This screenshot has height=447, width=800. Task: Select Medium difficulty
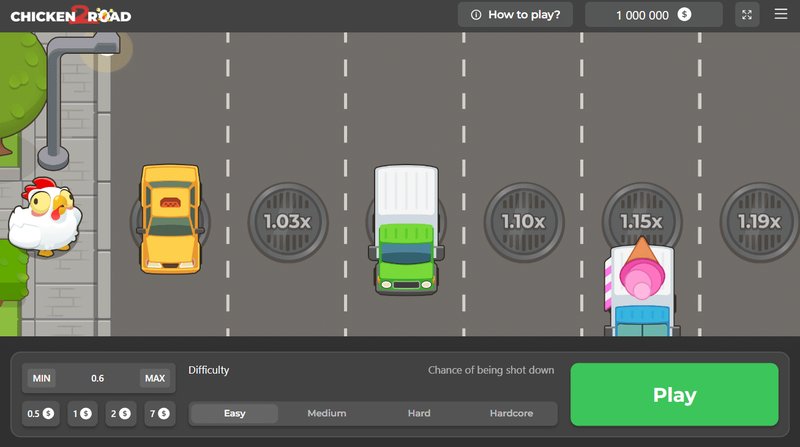pyautogui.click(x=327, y=413)
